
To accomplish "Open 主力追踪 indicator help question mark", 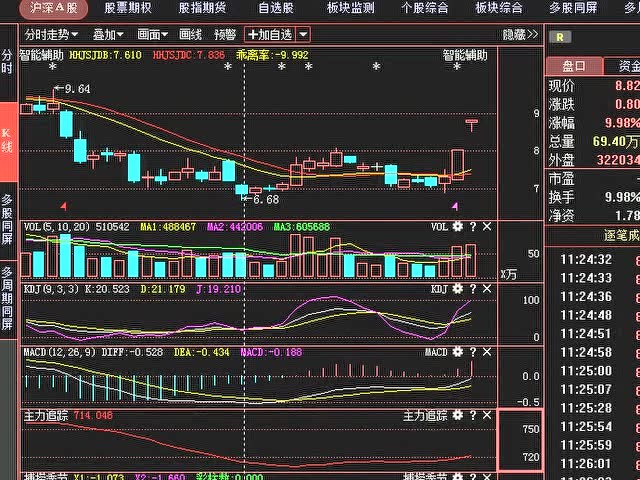I will [x=473, y=416].
